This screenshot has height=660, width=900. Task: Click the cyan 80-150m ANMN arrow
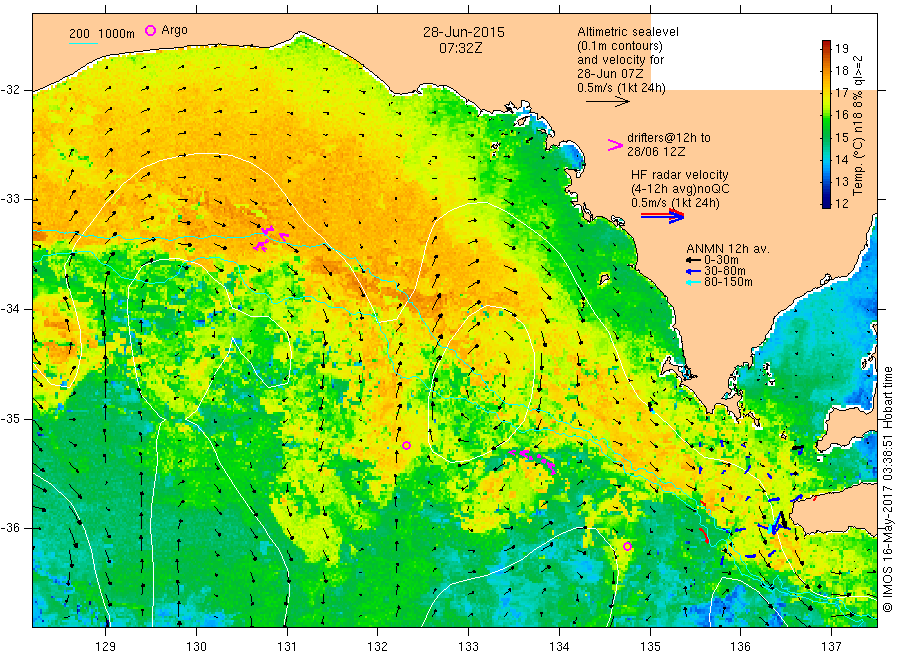(693, 282)
